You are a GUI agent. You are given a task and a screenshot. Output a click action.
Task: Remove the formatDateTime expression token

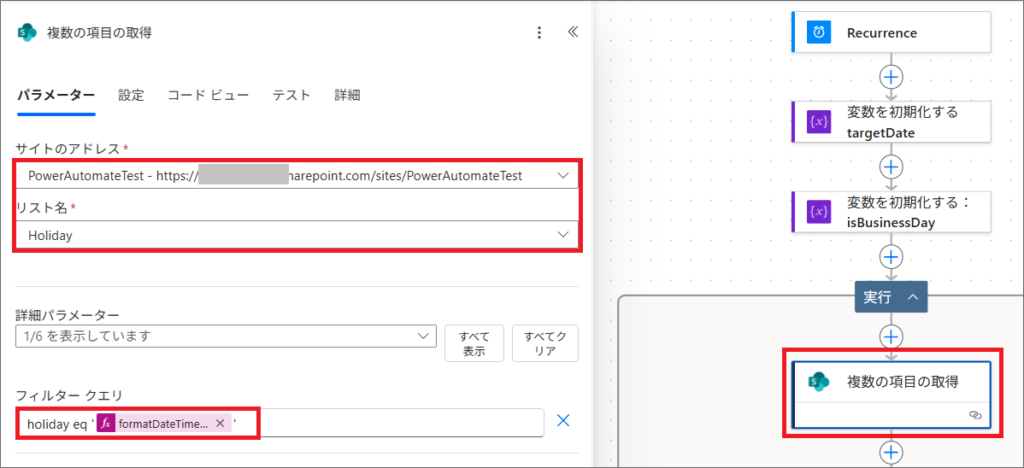click(x=220, y=423)
